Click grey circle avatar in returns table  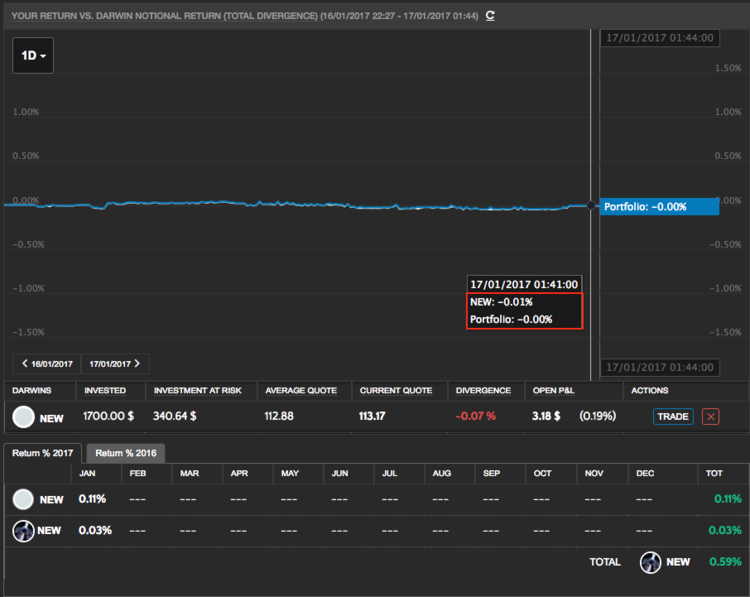coord(23,499)
